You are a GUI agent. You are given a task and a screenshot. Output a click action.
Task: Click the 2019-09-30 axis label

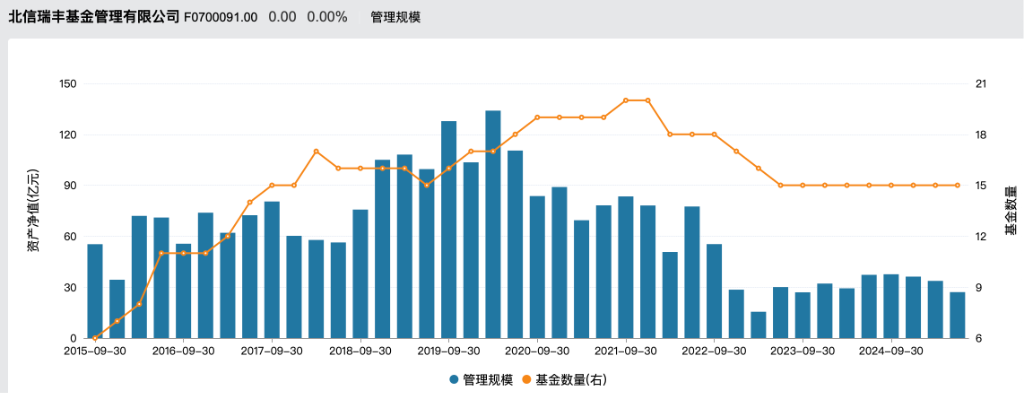tap(449, 351)
